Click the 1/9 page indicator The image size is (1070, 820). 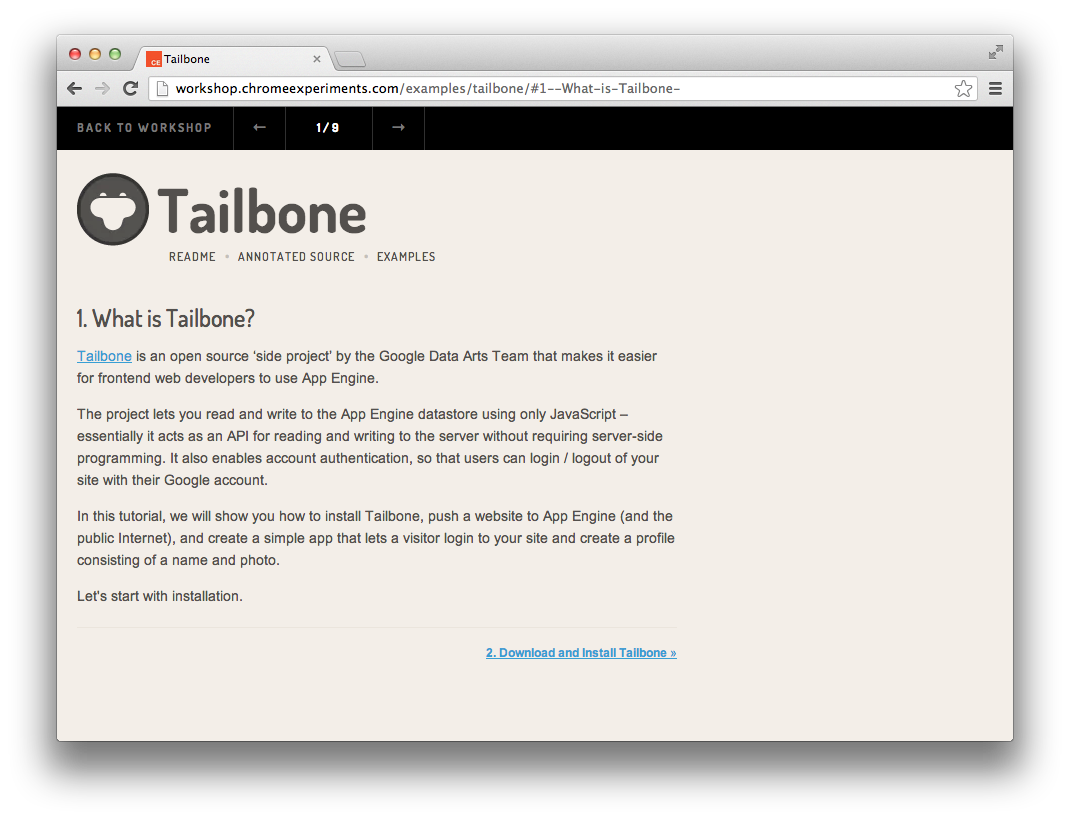(x=328, y=128)
